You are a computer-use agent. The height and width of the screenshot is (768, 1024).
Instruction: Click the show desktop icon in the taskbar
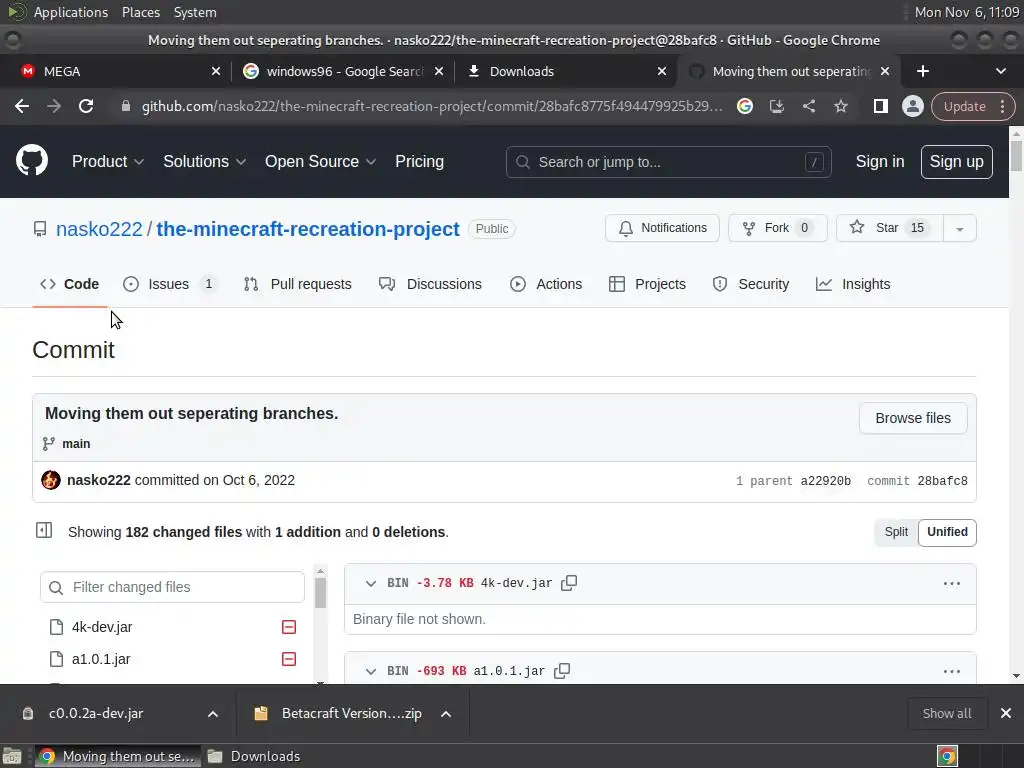pyautogui.click(x=12, y=756)
